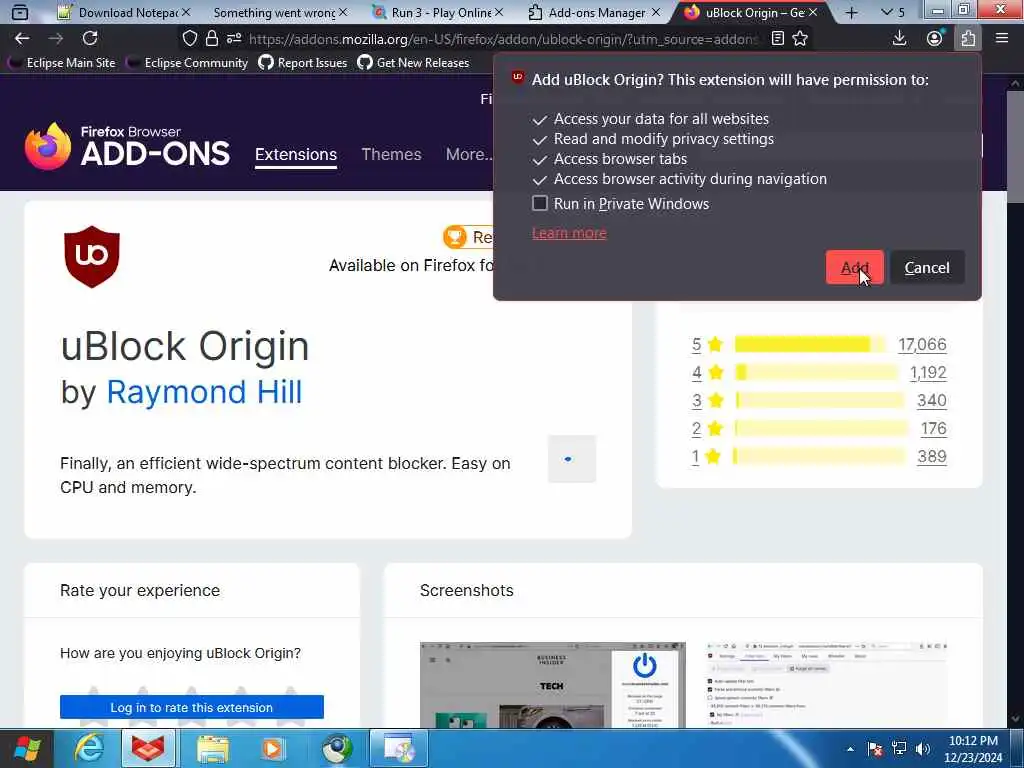The image size is (1024, 768).
Task: Close the Download Notepad tab
Action: point(185,12)
